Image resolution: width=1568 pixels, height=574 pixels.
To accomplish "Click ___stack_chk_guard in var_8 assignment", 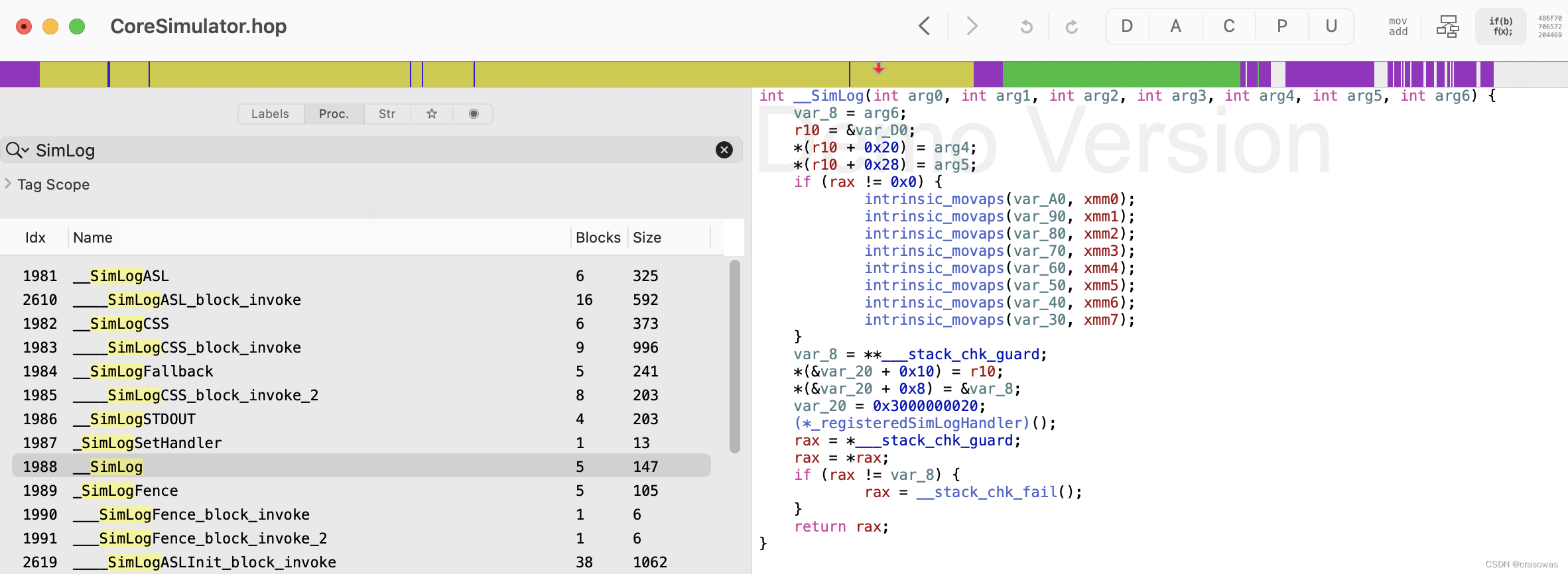I will 960,354.
